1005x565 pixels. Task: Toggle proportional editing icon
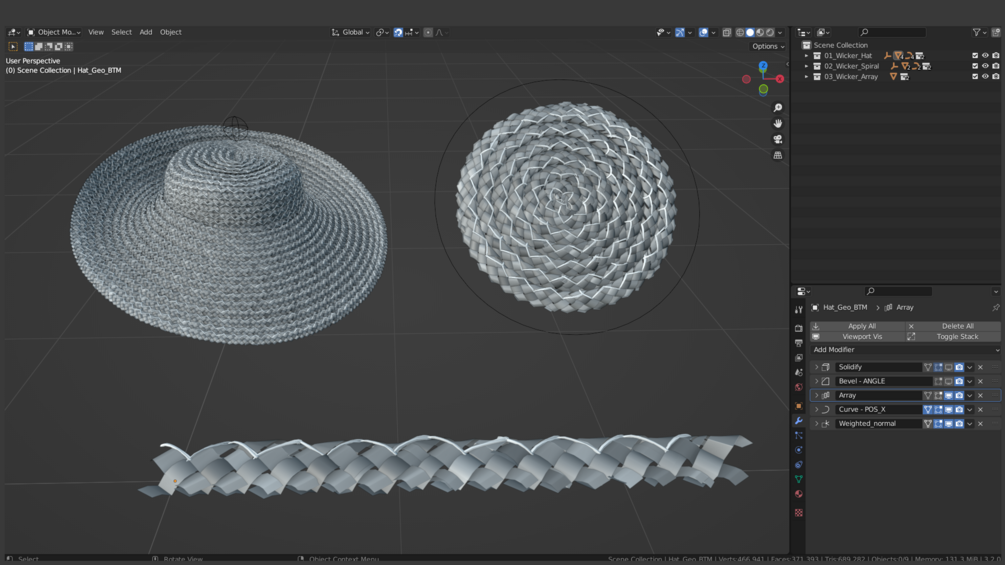(x=428, y=32)
